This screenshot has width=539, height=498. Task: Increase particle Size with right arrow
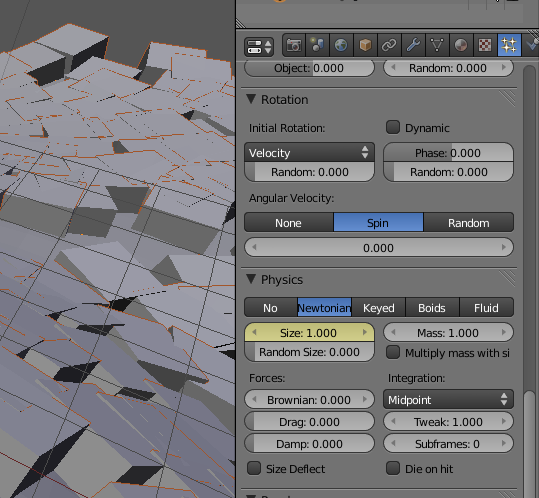(365, 332)
